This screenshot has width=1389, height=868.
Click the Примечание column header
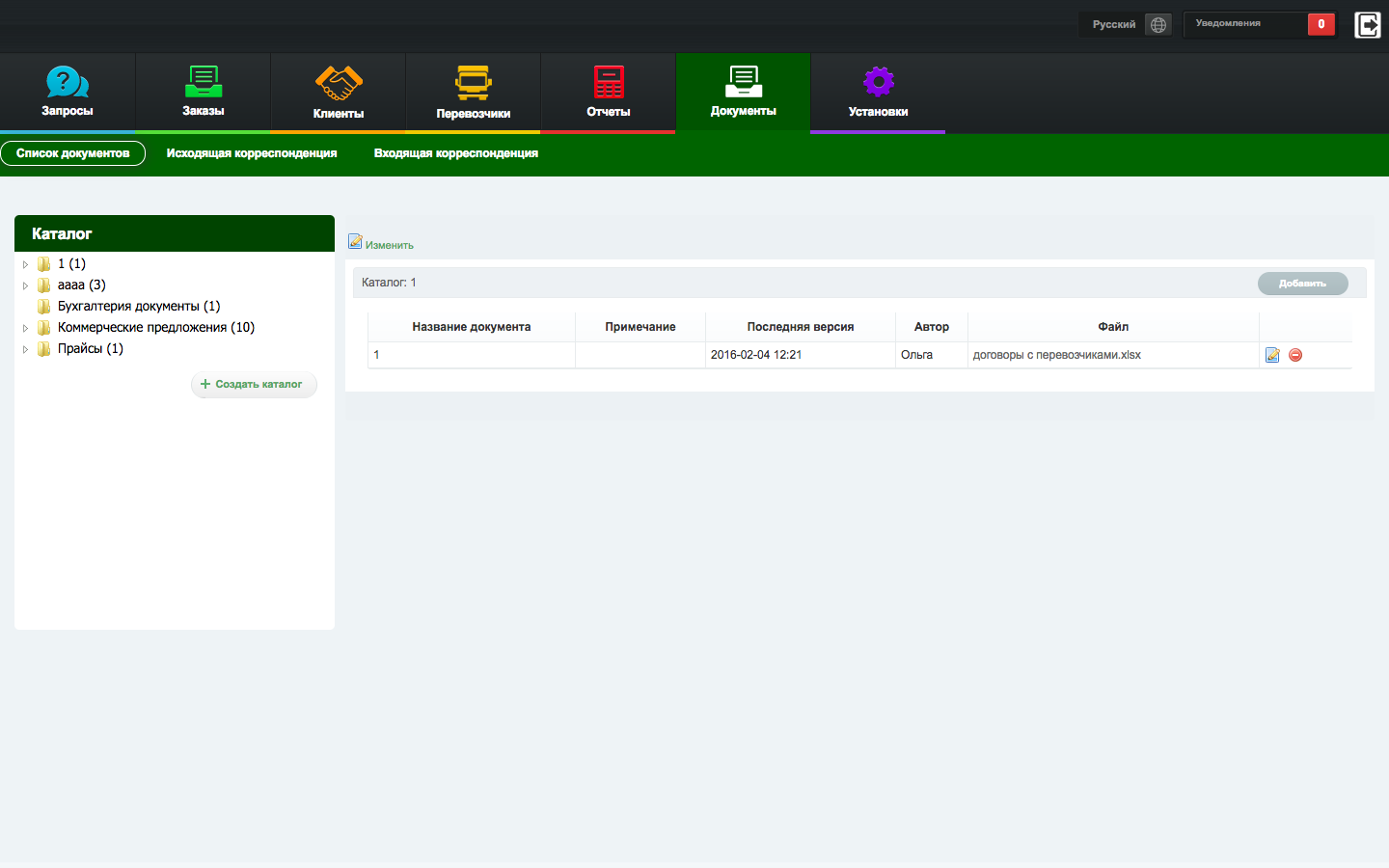click(x=640, y=327)
